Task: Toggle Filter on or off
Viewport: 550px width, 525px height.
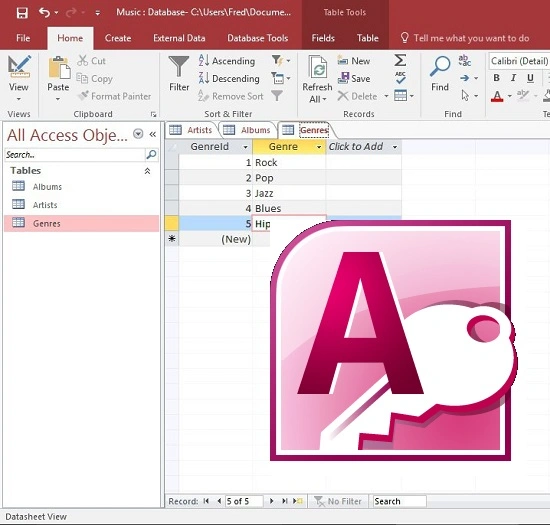Action: [277, 96]
